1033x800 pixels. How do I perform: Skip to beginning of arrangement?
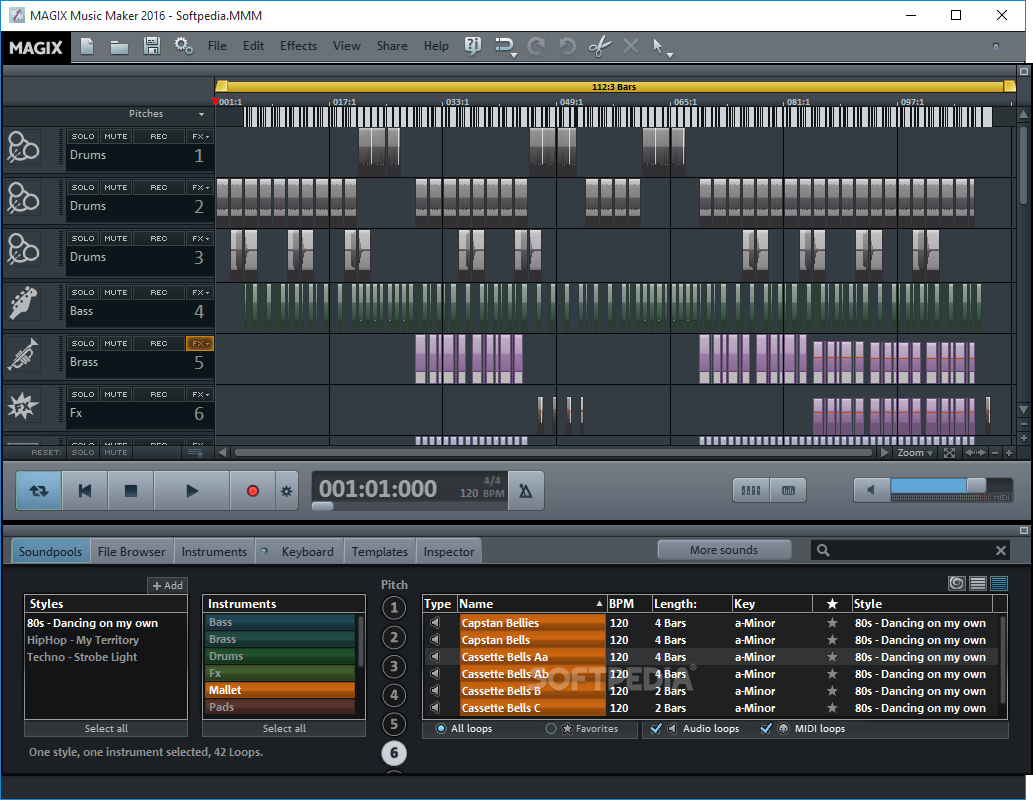coord(85,491)
